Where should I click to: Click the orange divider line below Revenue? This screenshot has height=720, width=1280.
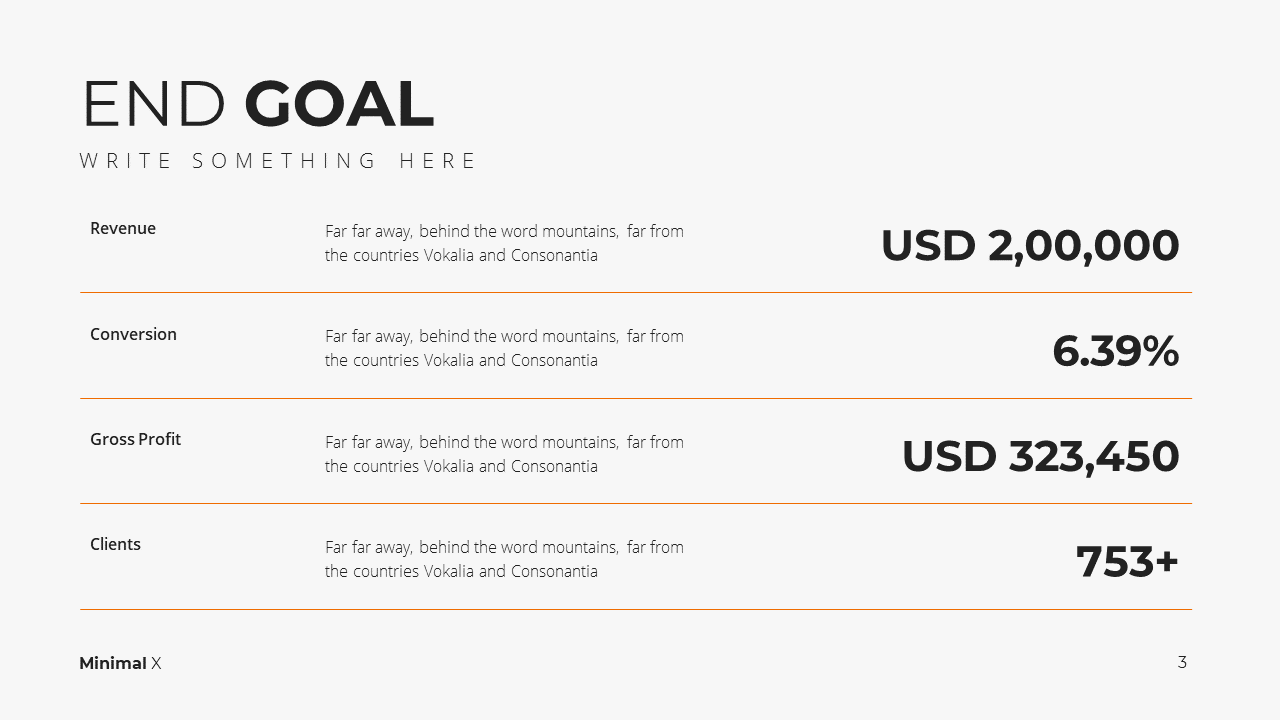coord(636,293)
